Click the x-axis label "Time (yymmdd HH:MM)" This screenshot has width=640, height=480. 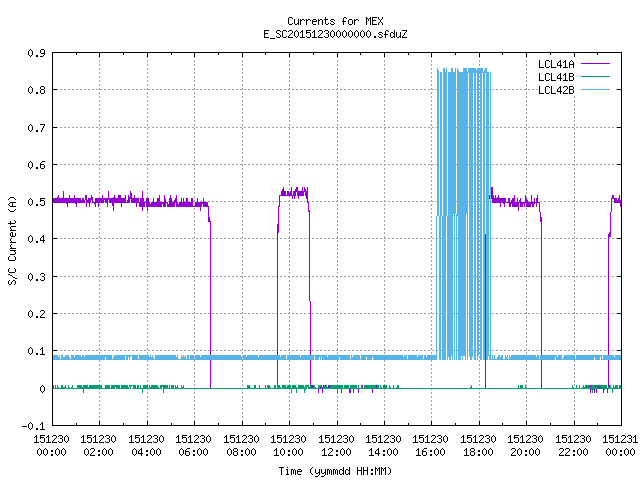click(x=335, y=471)
